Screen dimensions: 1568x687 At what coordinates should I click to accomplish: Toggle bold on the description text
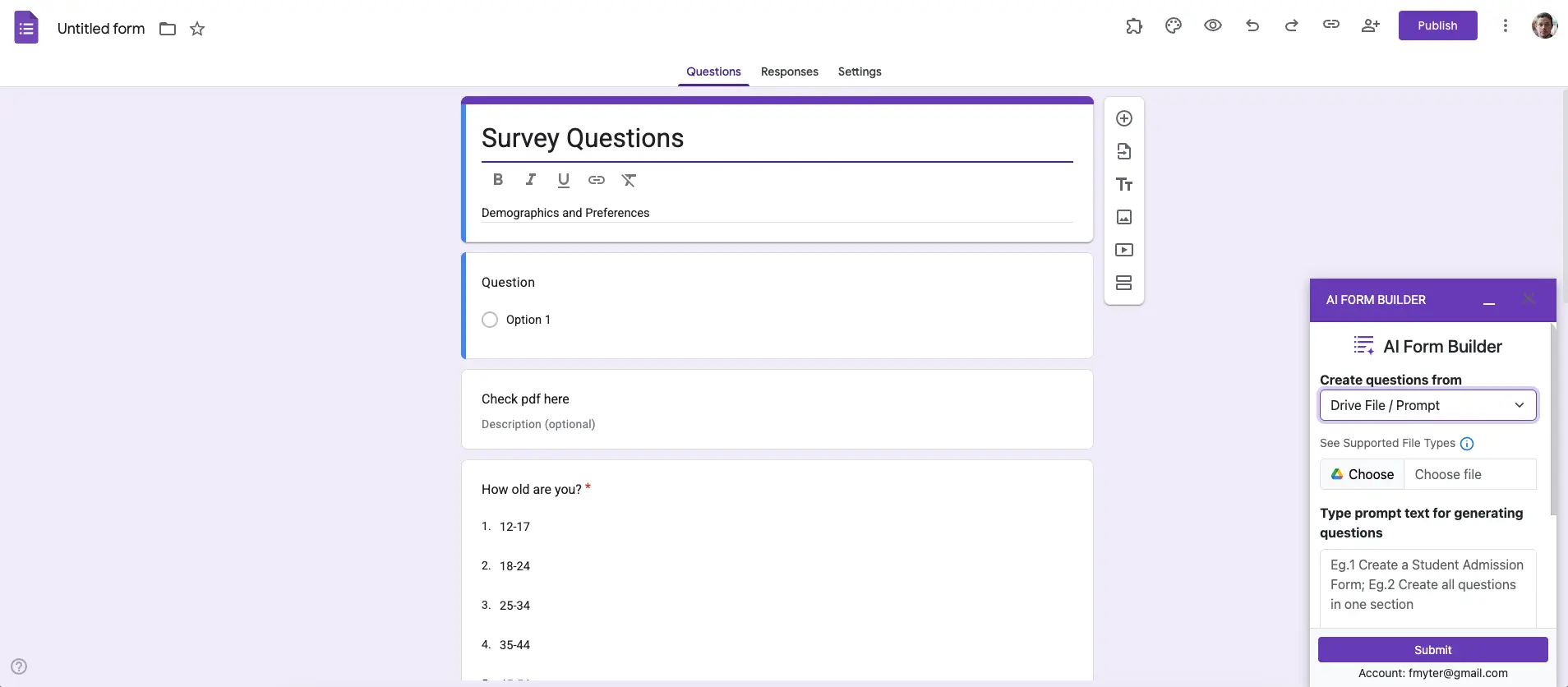tap(498, 180)
